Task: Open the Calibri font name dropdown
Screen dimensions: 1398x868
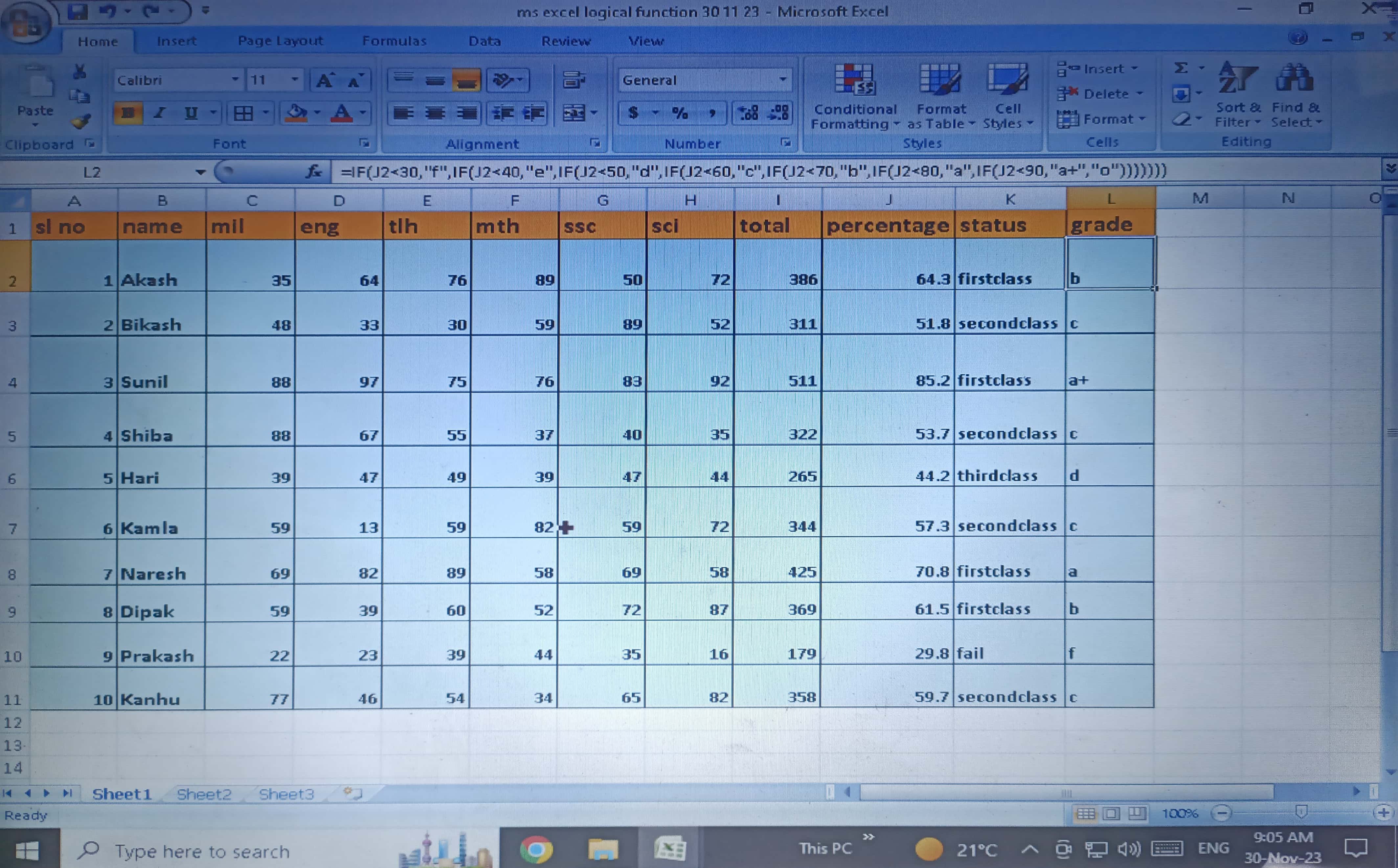Action: coord(235,80)
